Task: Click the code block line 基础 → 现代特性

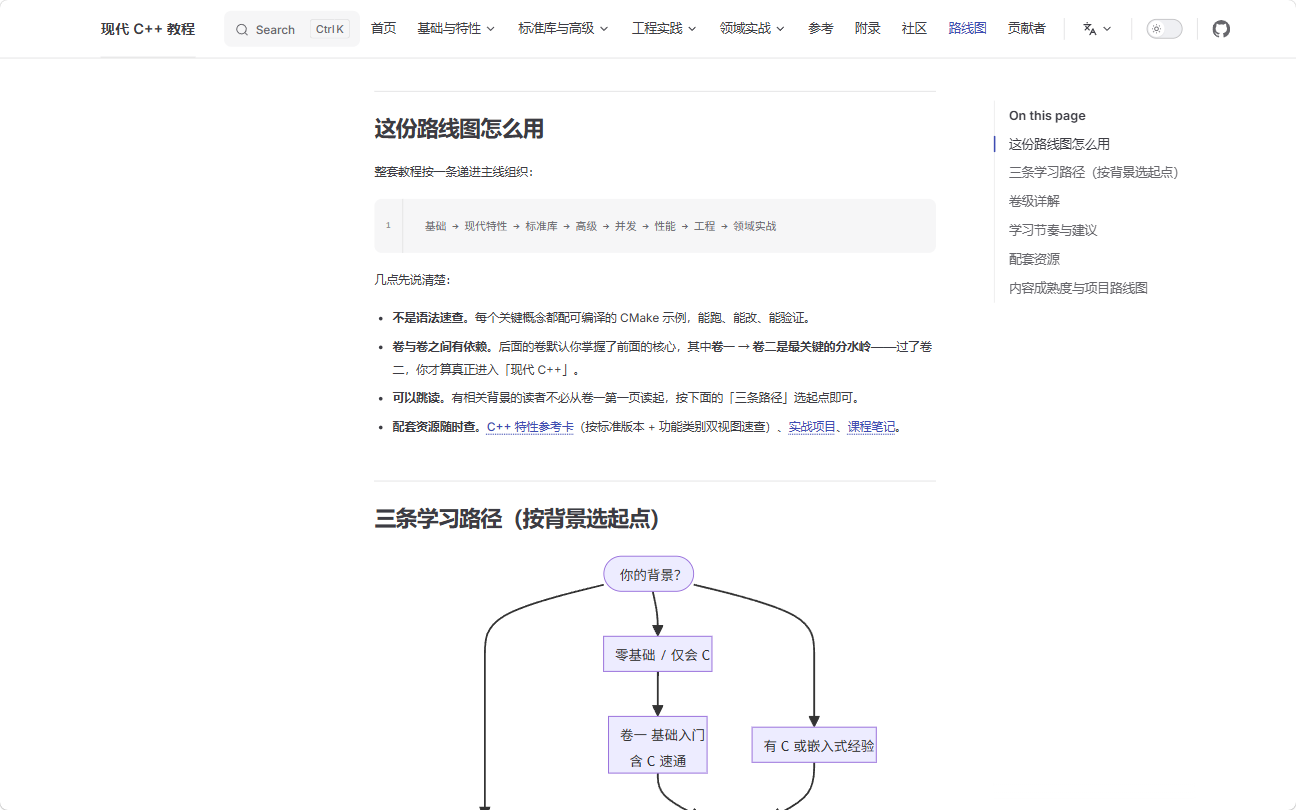Action: coord(600,226)
